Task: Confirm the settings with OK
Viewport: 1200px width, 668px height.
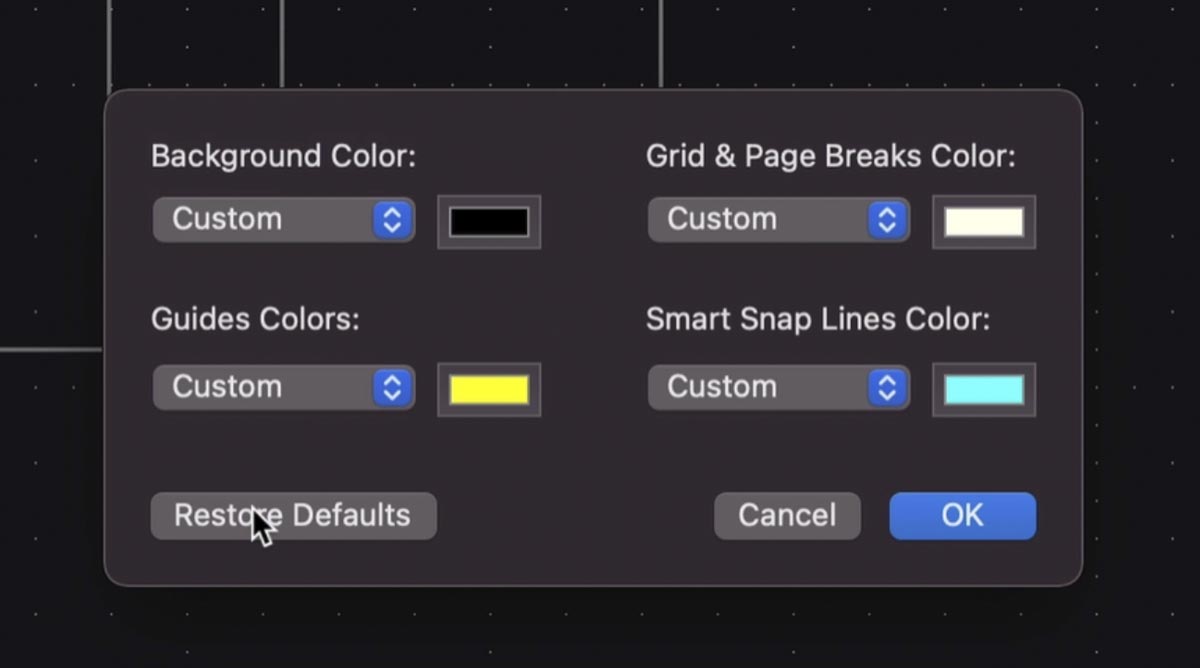Action: pyautogui.click(x=962, y=516)
